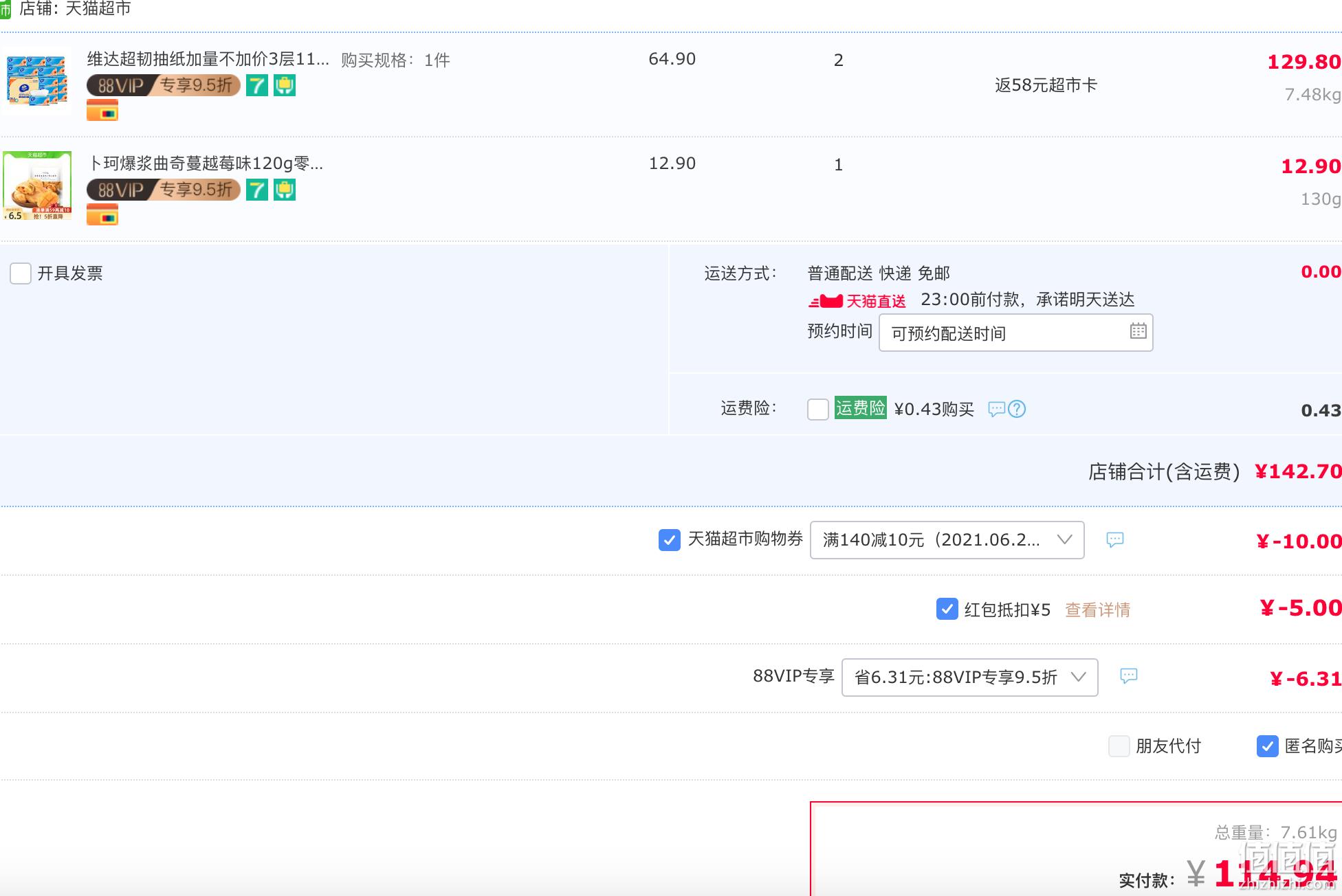Click the 88VIP 9.5折 badge on the Vinda tissue row

pyautogui.click(x=164, y=86)
